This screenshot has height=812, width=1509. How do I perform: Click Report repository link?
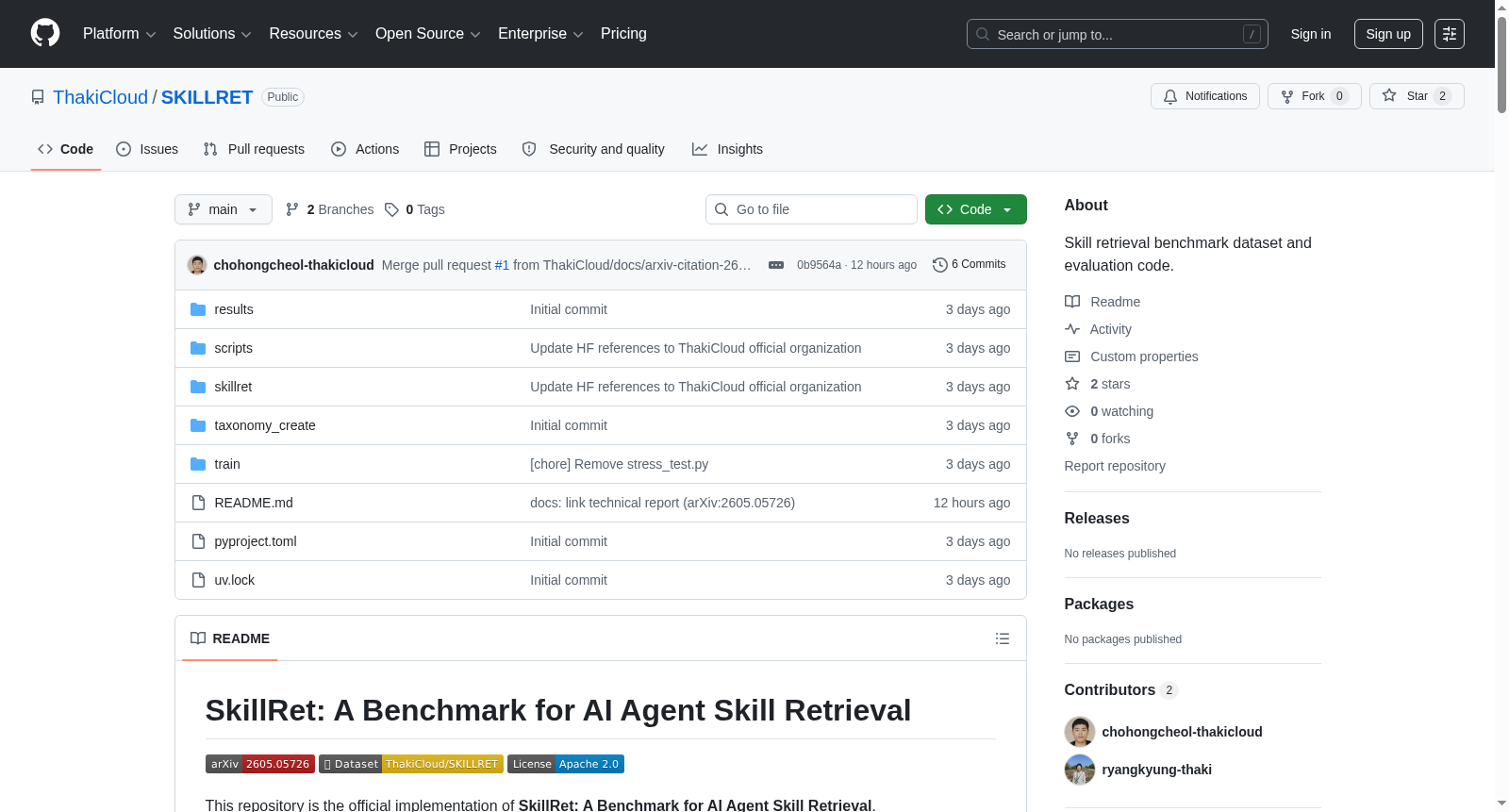[x=1115, y=466]
